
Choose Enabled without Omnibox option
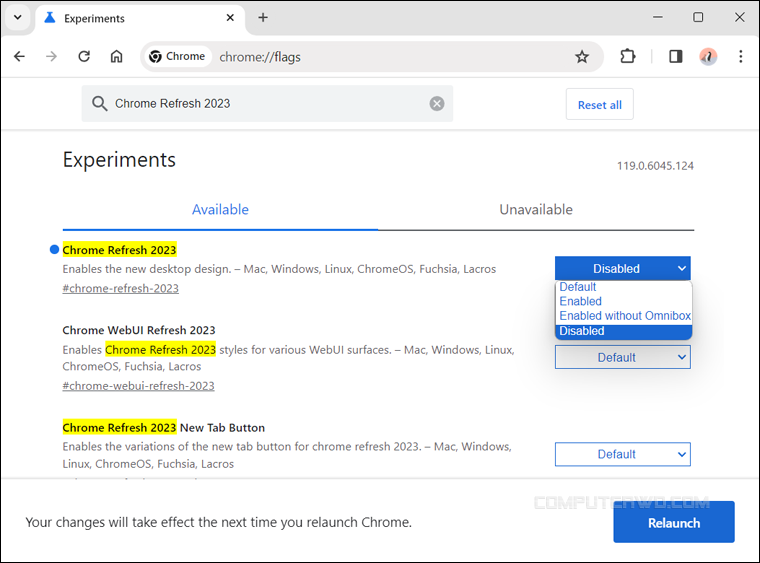pos(623,316)
